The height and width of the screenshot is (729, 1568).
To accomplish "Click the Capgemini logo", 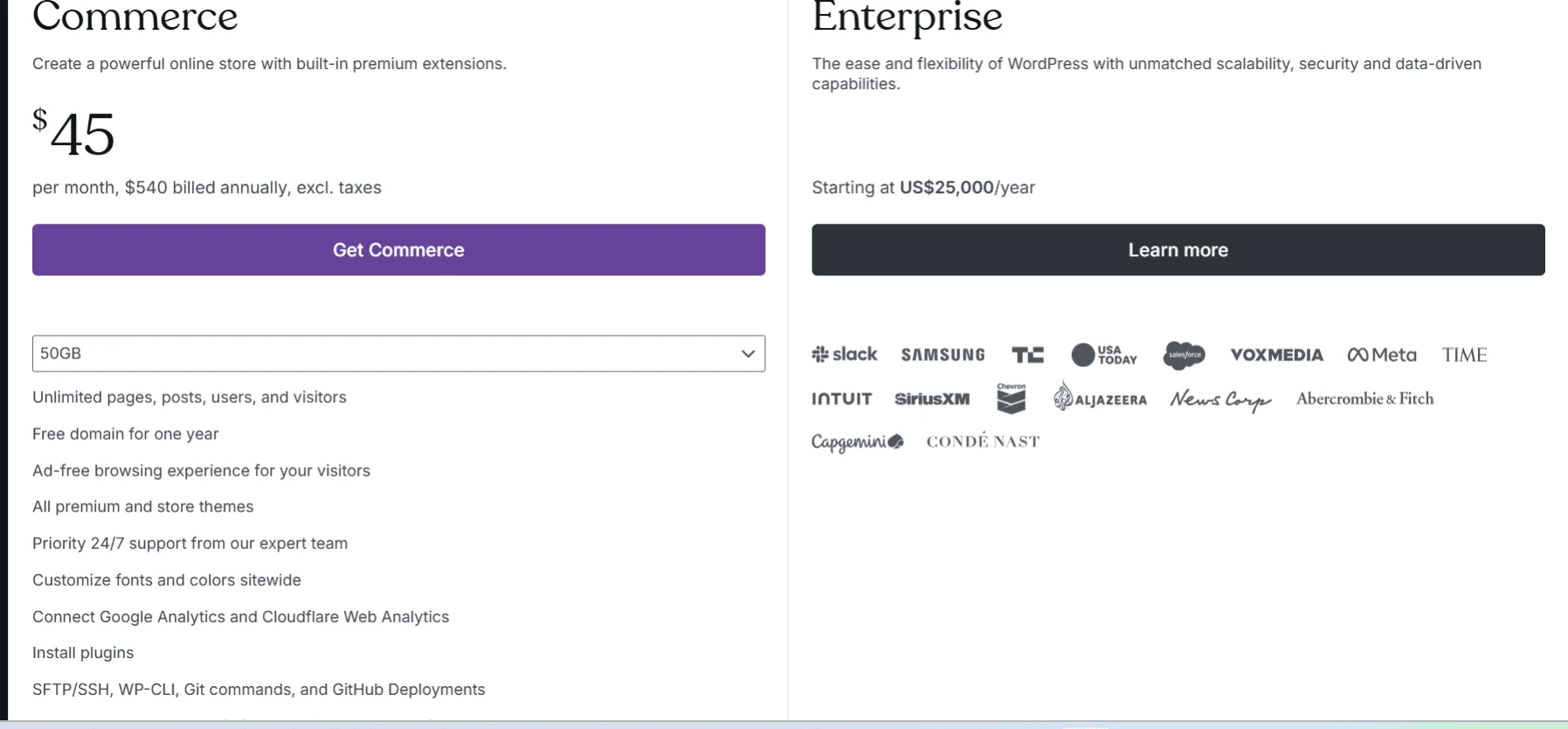I will pyautogui.click(x=857, y=441).
